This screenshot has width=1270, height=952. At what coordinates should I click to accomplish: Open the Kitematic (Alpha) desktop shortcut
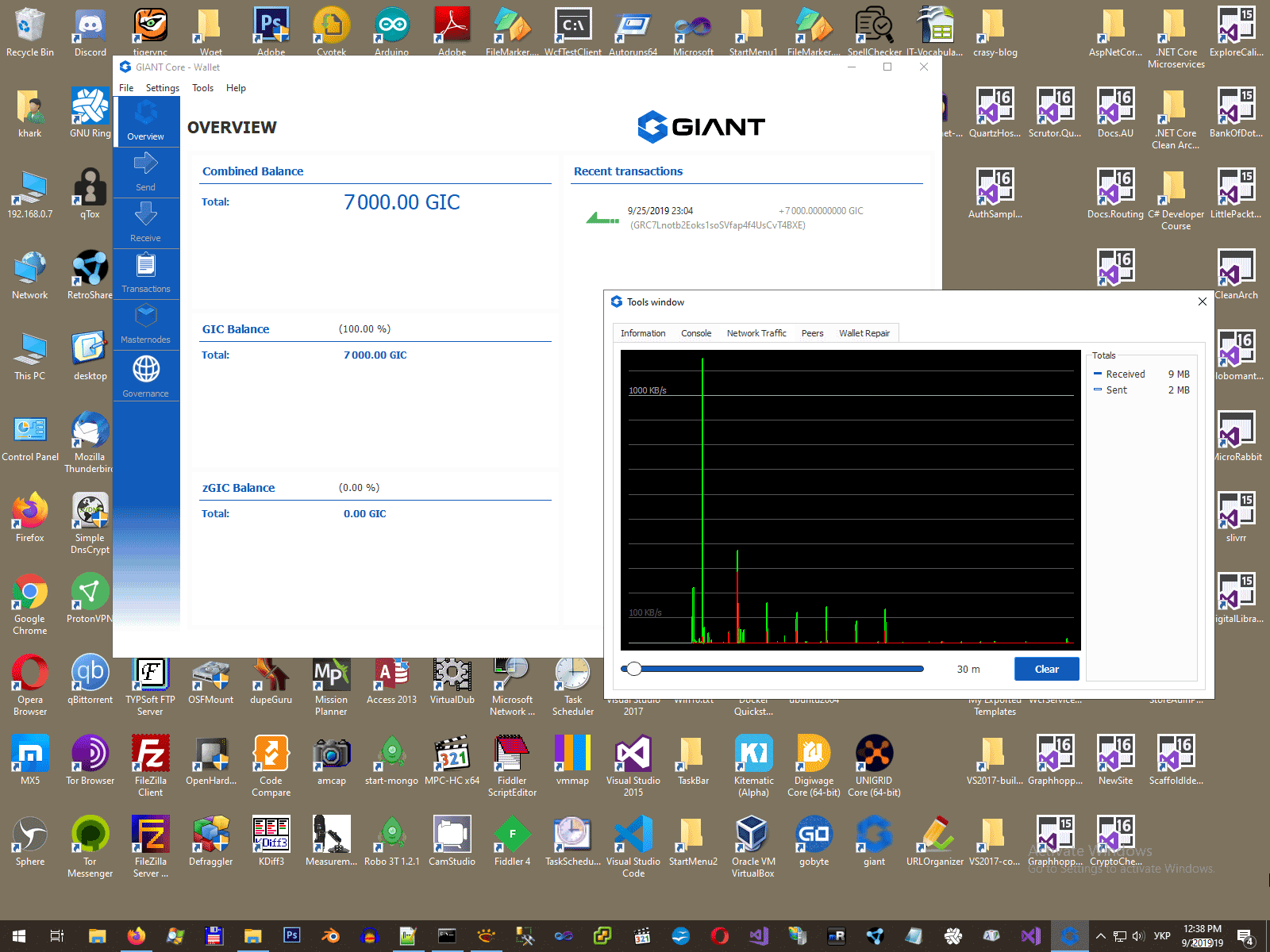[x=754, y=766]
